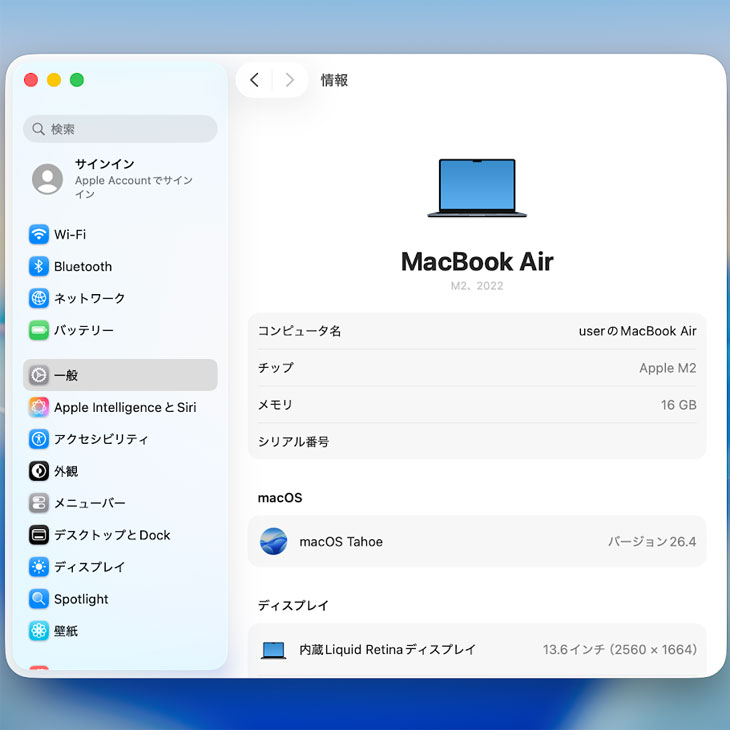Click the 検索 search field

[x=120, y=129]
